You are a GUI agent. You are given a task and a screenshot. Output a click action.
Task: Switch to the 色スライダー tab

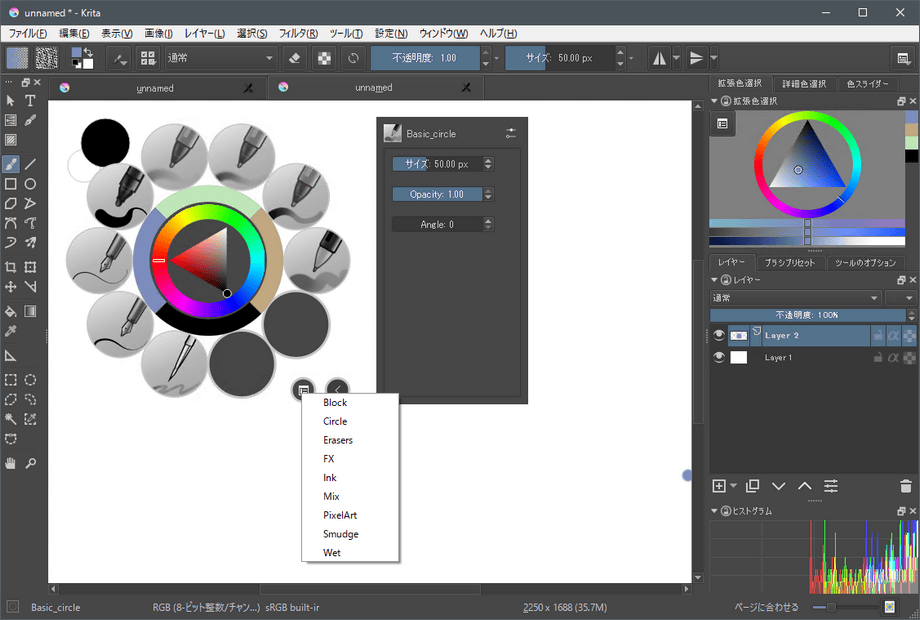[x=867, y=84]
